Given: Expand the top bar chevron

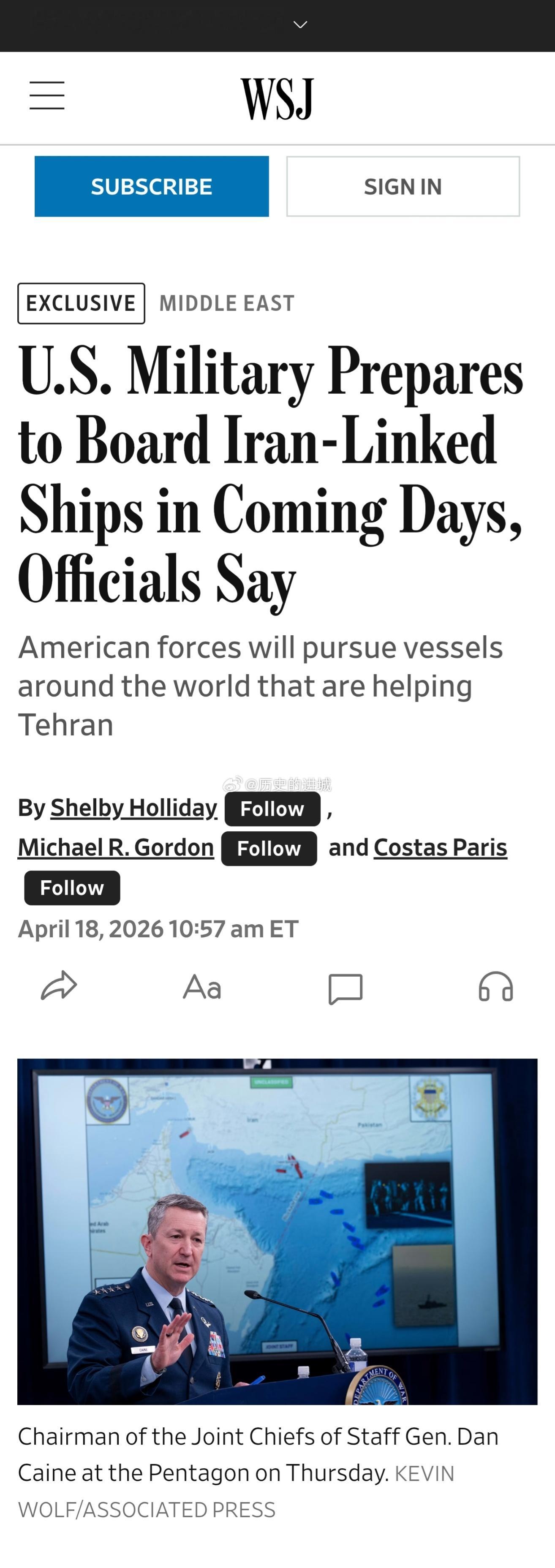Looking at the screenshot, I should [x=300, y=24].
